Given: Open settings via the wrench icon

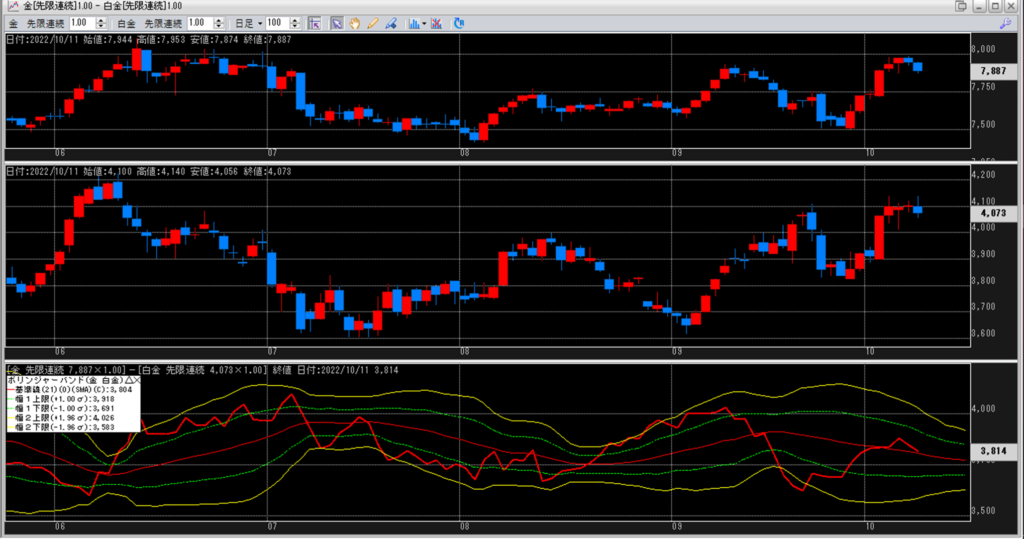Looking at the screenshot, I should click(1005, 22).
